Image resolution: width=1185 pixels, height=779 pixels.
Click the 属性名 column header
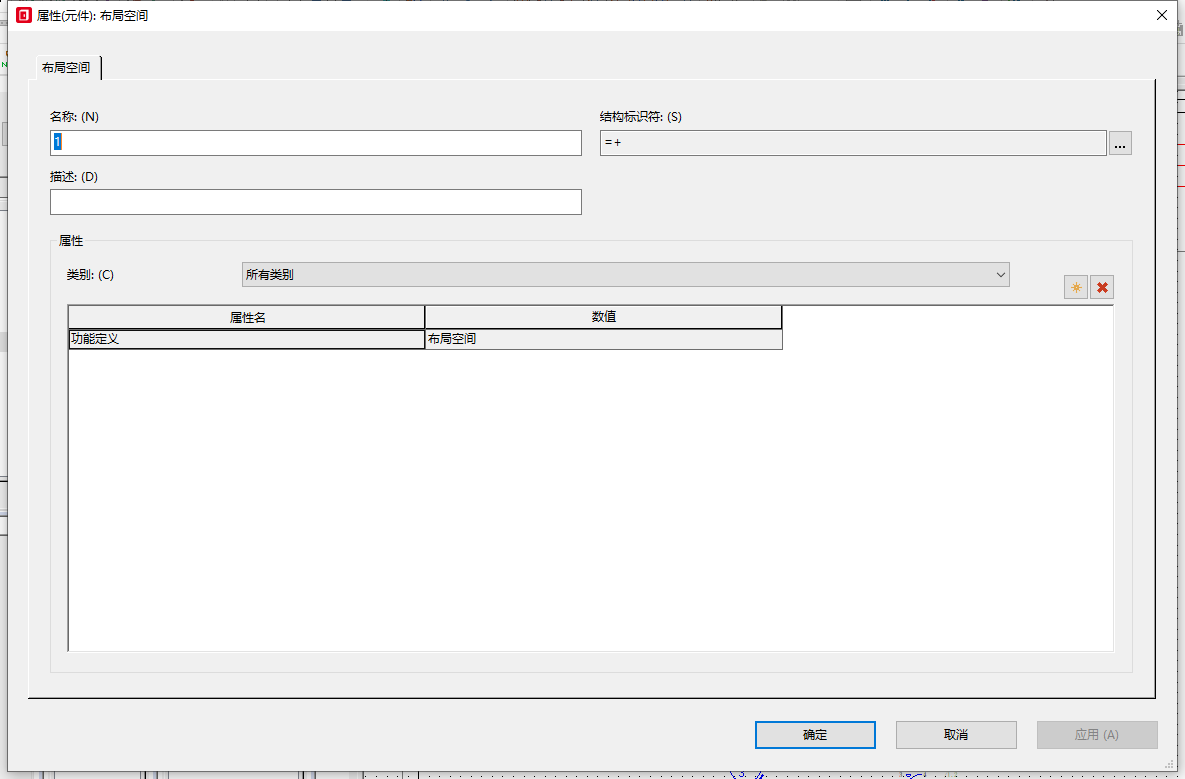tap(246, 317)
